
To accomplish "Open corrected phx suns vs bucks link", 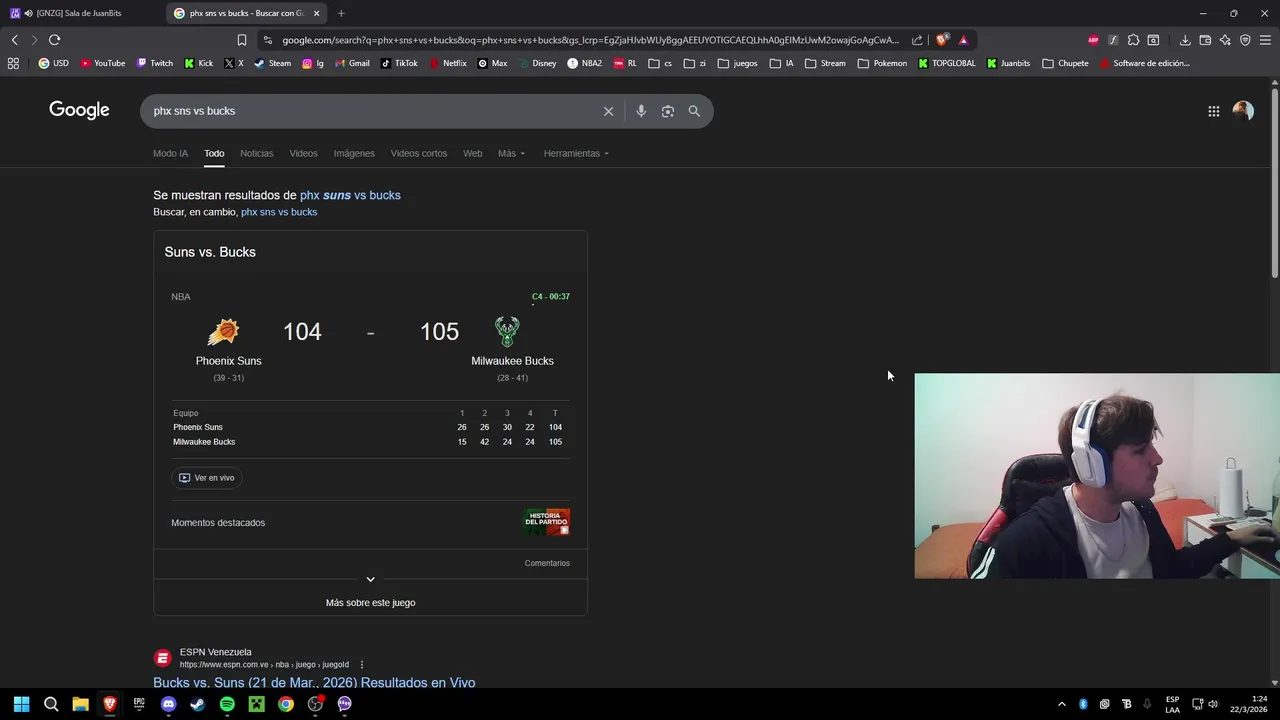I will [x=350, y=195].
